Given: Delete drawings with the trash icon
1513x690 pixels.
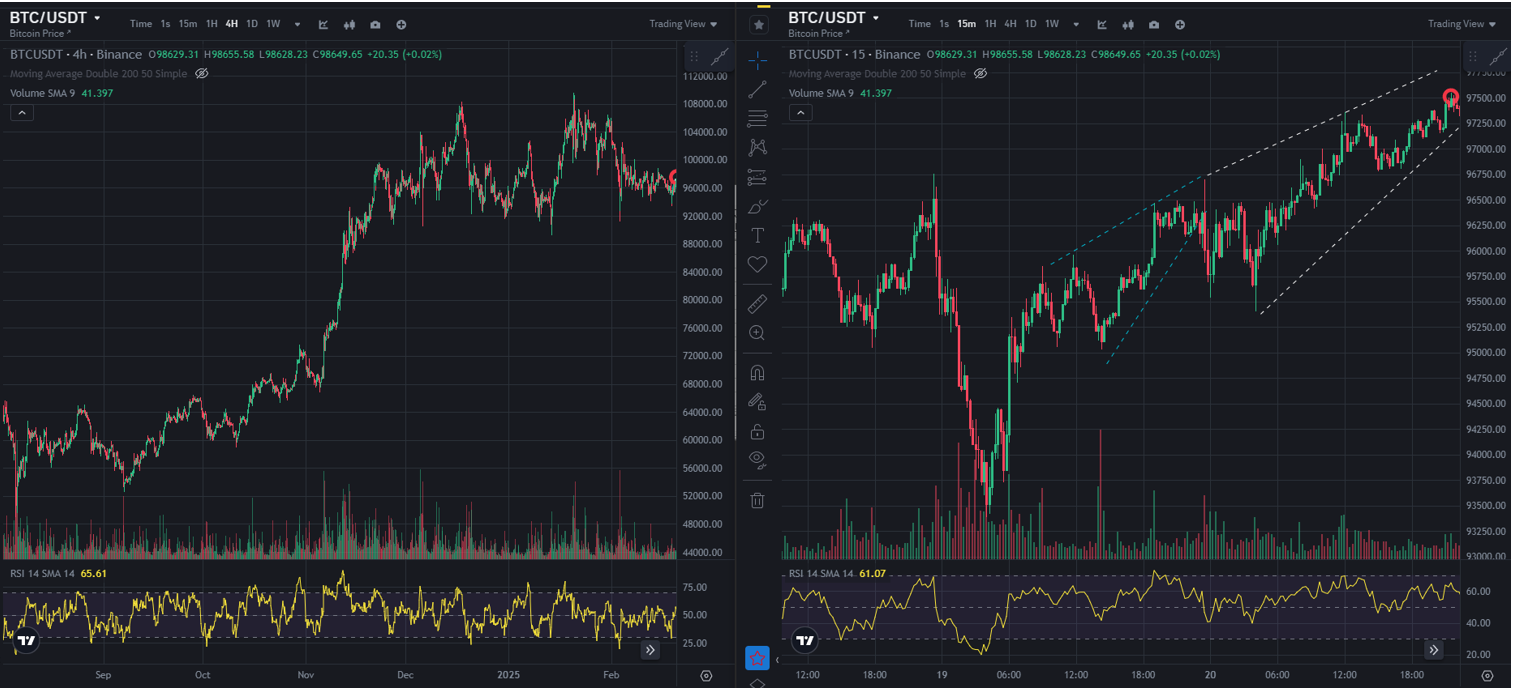Looking at the screenshot, I should [x=757, y=499].
